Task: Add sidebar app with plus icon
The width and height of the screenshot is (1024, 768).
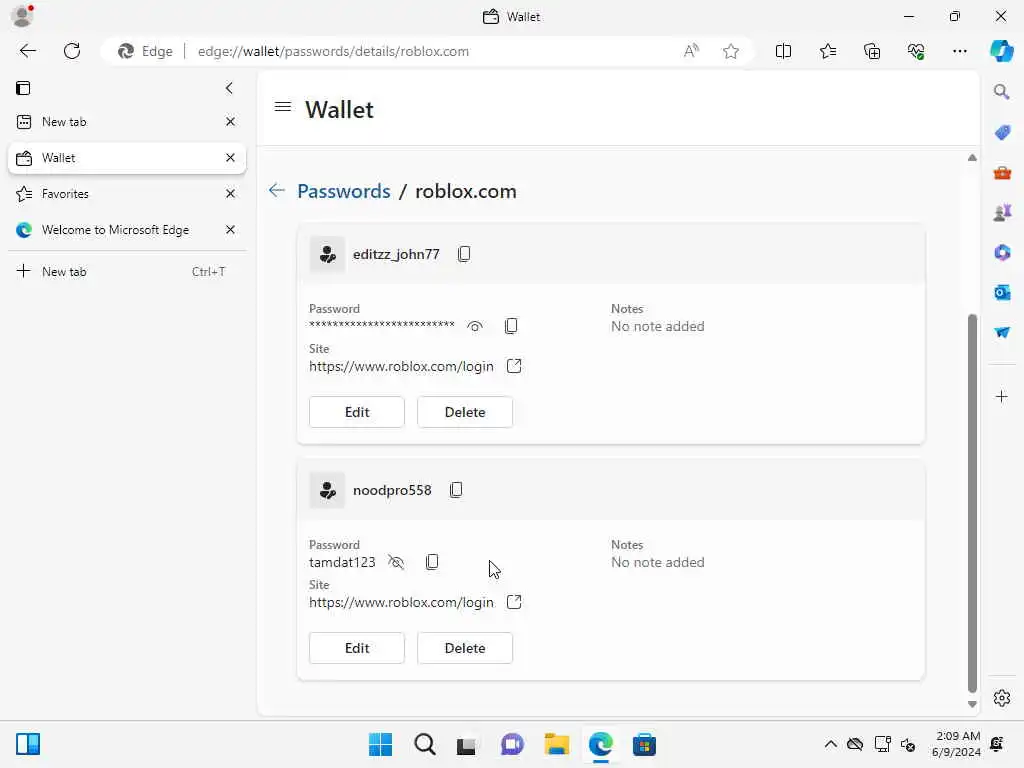Action: (x=1001, y=396)
